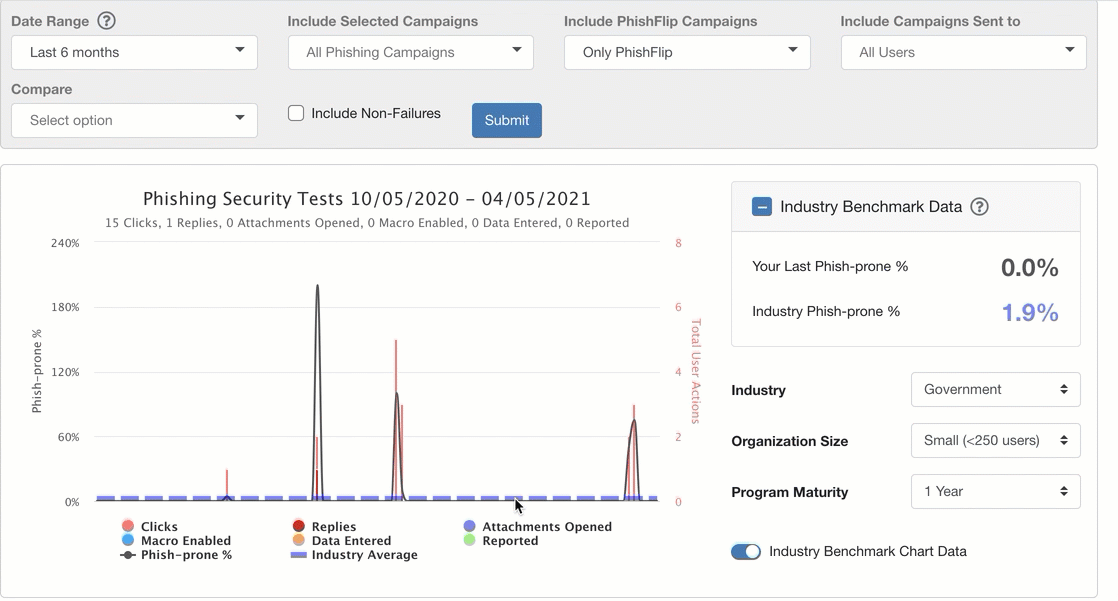Image resolution: width=1118 pixels, height=601 pixels.
Task: Open the Organization Size selector
Action: [x=995, y=440]
